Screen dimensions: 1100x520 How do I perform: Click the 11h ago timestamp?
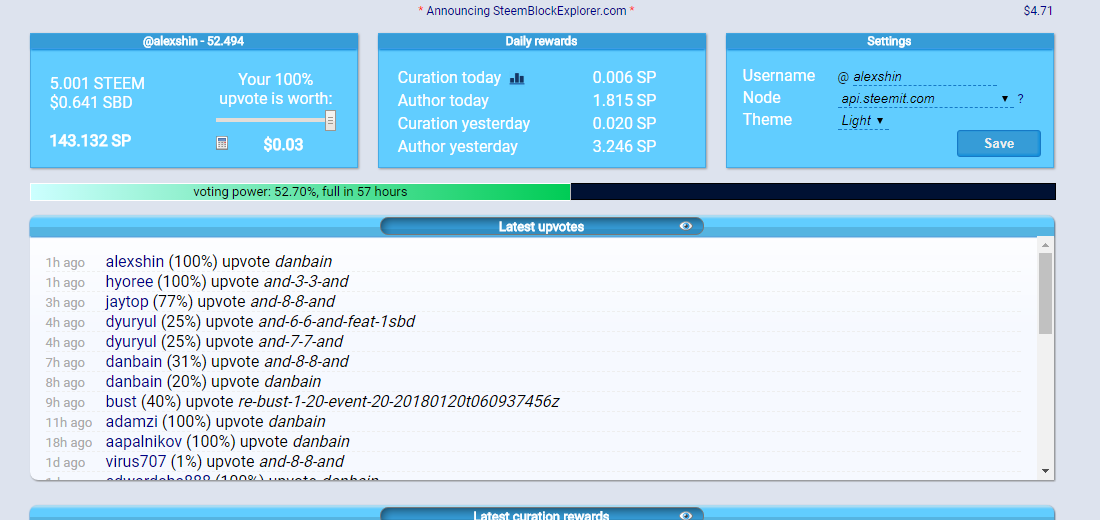pyautogui.click(x=69, y=422)
